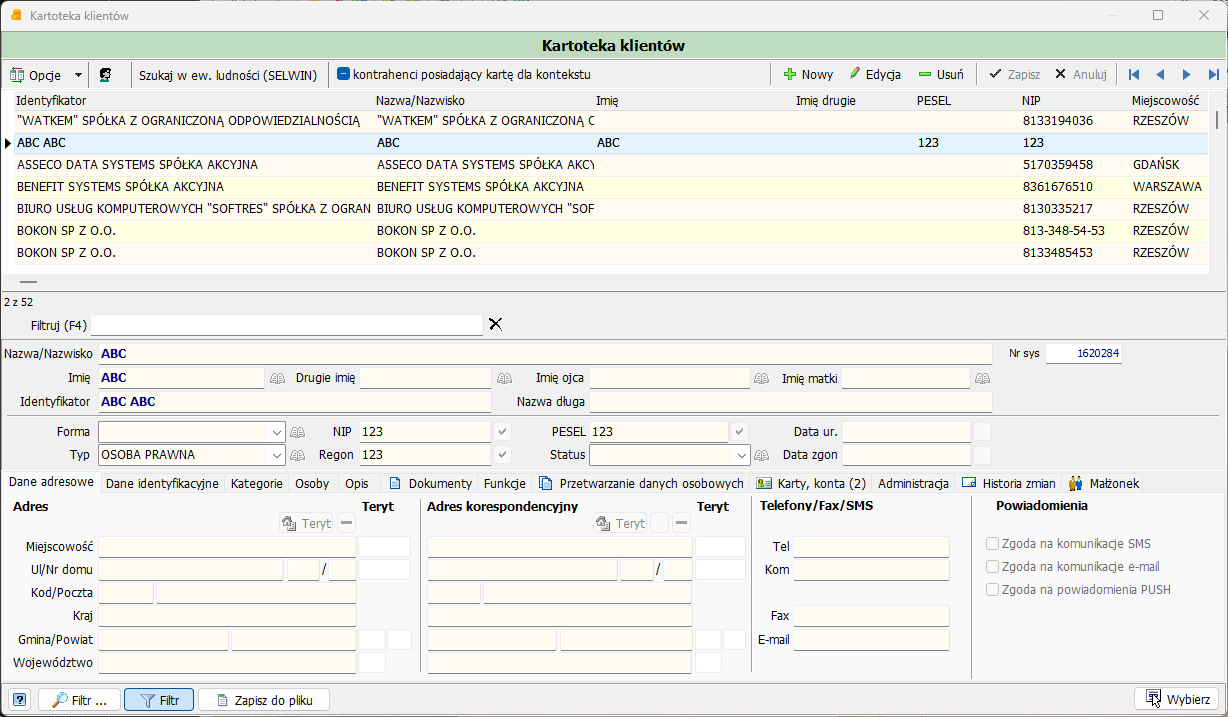Enable Zgoda na komunikacje SMS checkbox
Image resolution: width=1228 pixels, height=717 pixels.
click(992, 544)
